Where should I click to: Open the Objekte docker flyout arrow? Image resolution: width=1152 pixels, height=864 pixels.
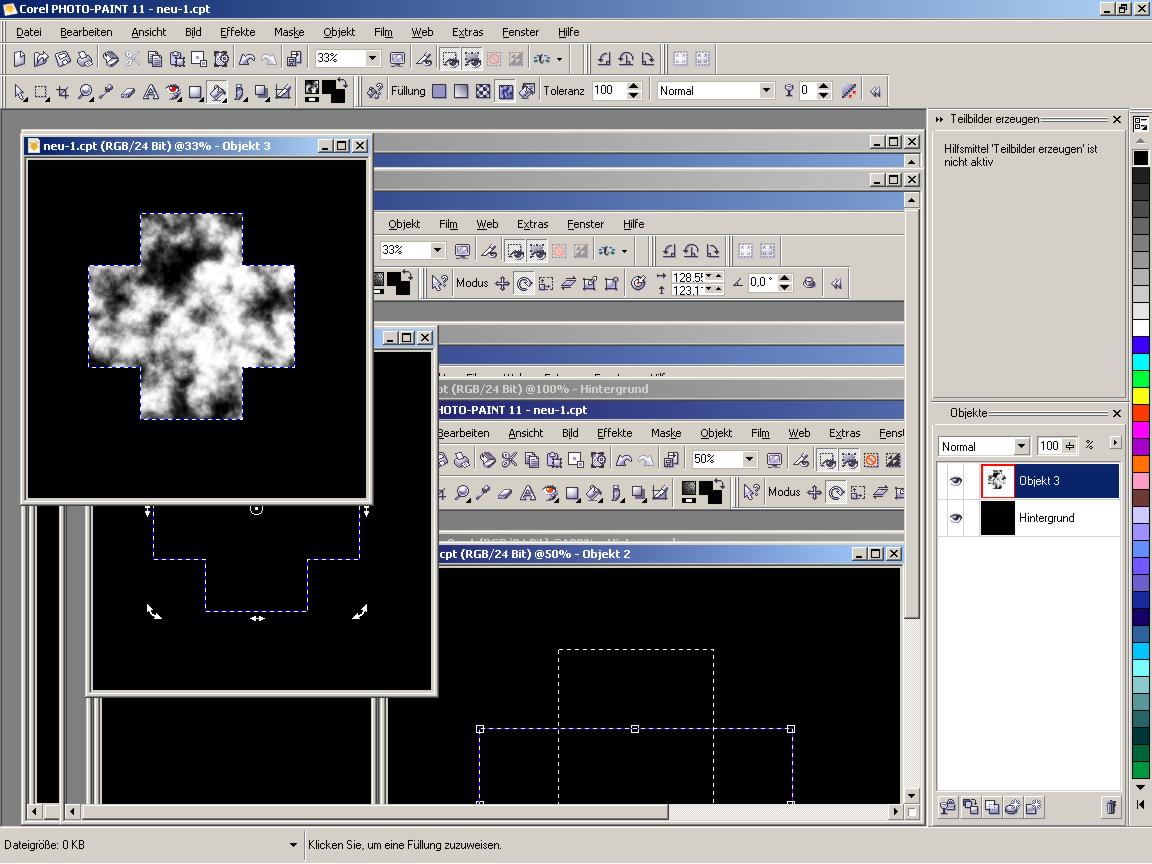1115,444
